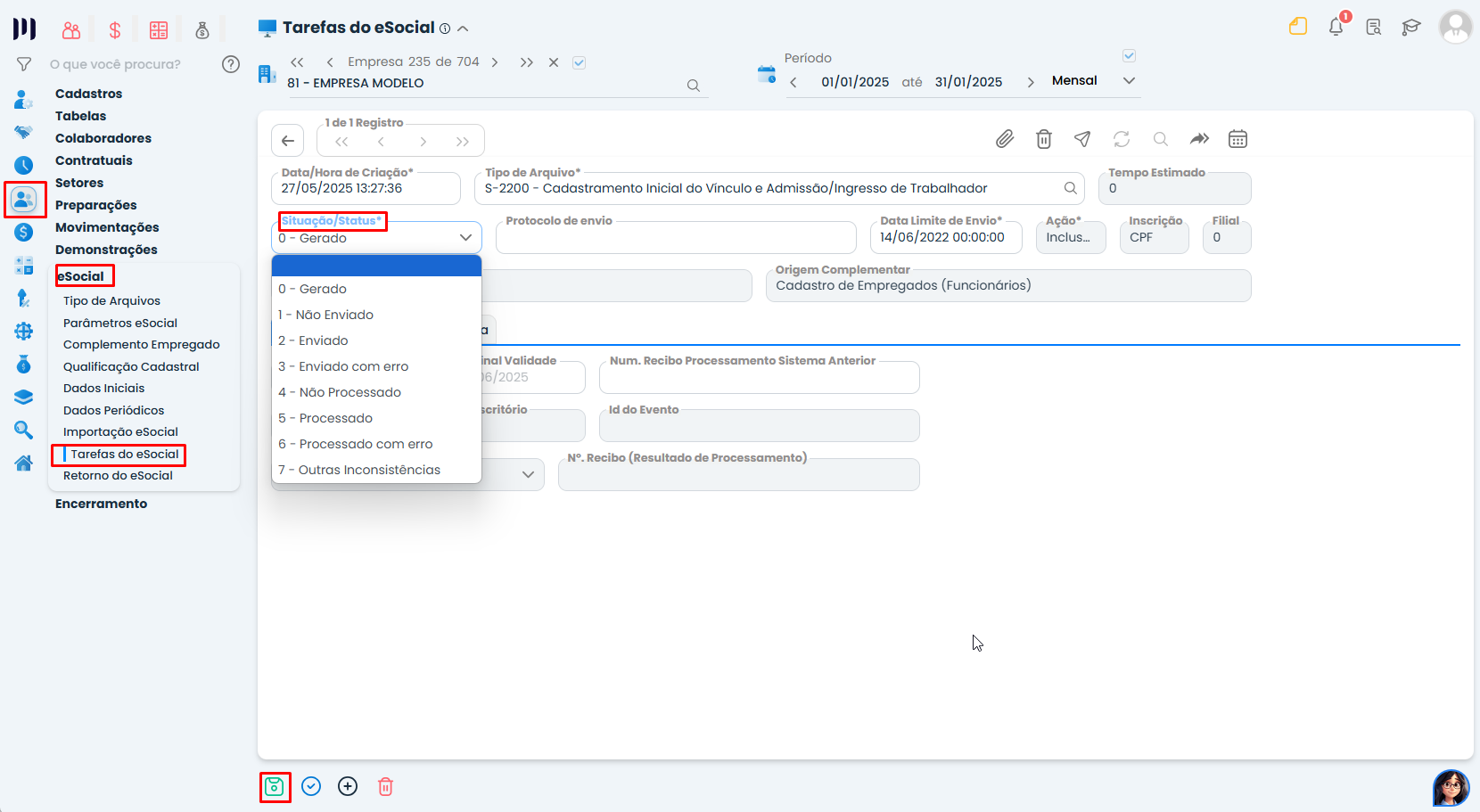Toggle the checkbox above the period selector

pyautogui.click(x=1129, y=56)
